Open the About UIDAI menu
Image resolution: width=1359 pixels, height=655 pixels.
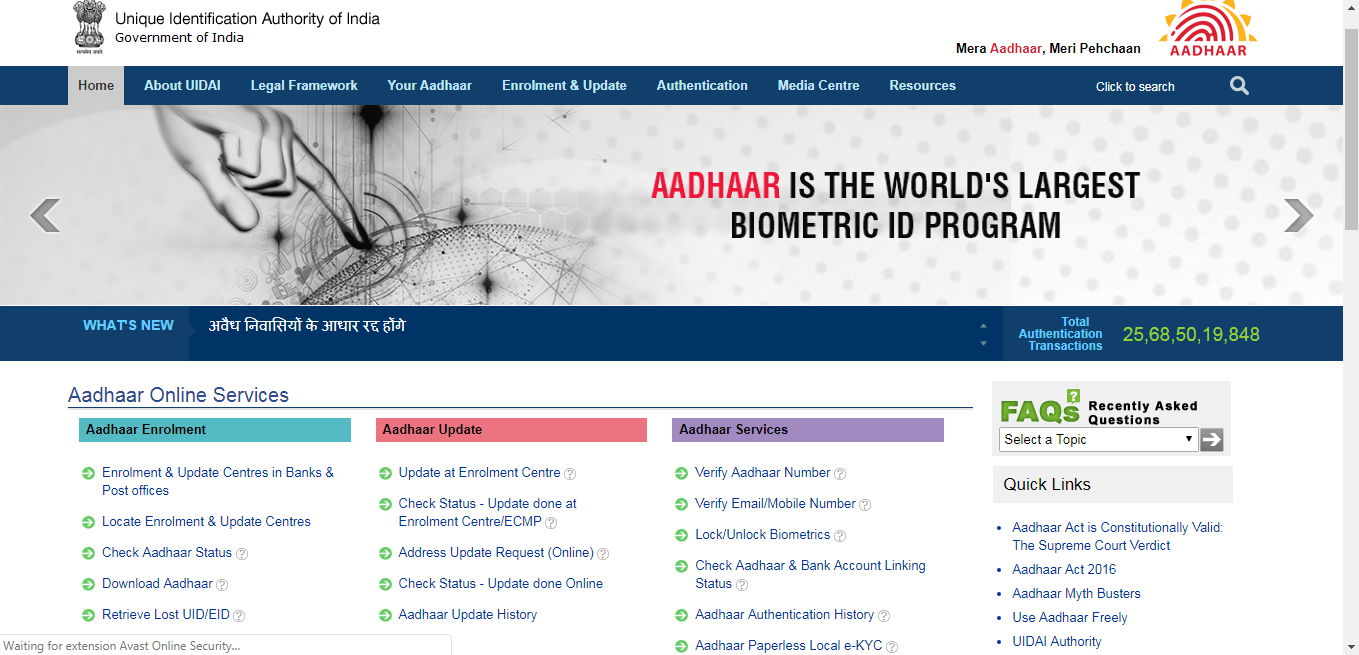pos(182,86)
